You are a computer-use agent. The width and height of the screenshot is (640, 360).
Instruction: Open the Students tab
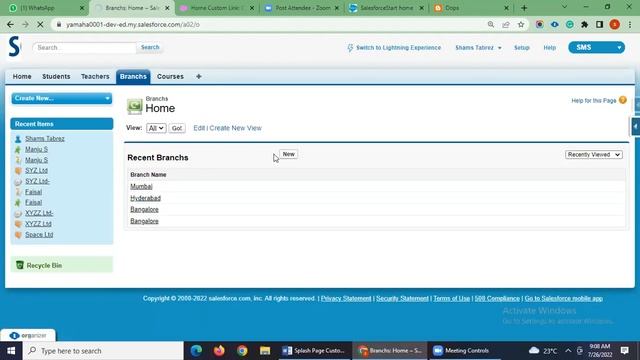point(56,76)
